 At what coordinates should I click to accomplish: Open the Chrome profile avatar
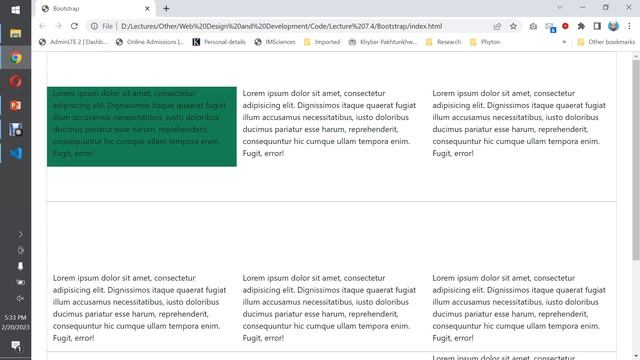[613, 26]
